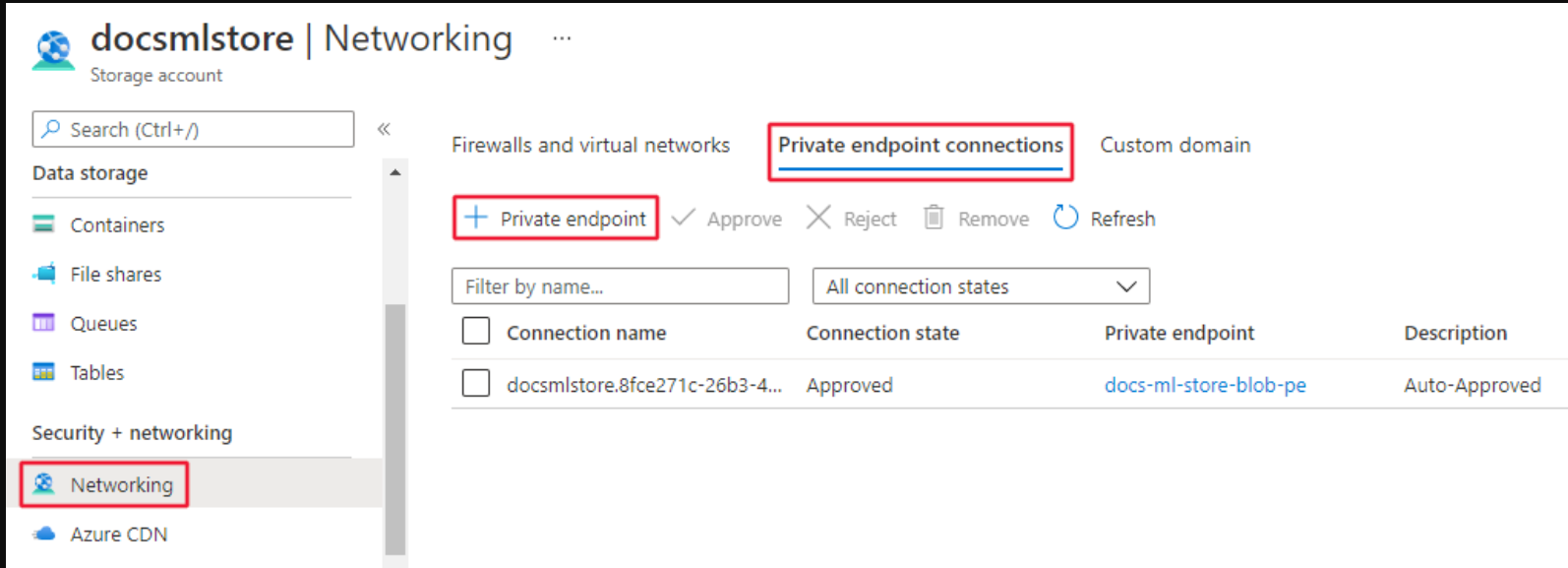
Task: Select the Private endpoint connections tab
Action: pyautogui.click(x=921, y=146)
